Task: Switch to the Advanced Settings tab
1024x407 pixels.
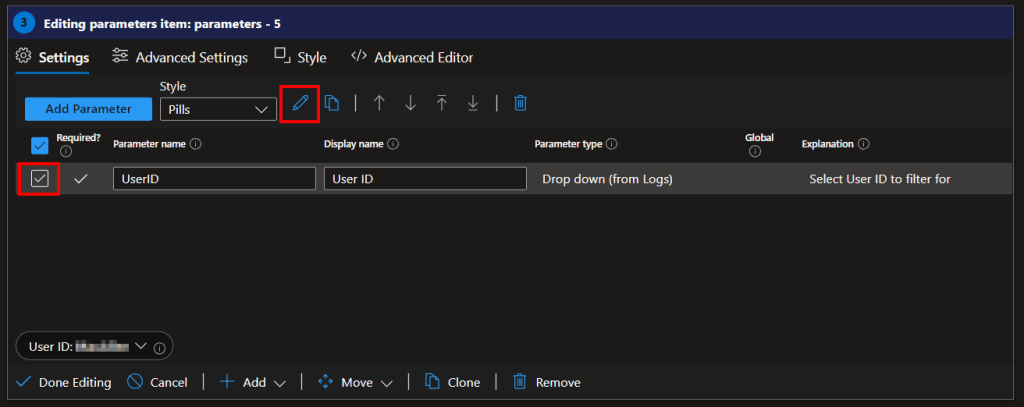Action: click(180, 58)
